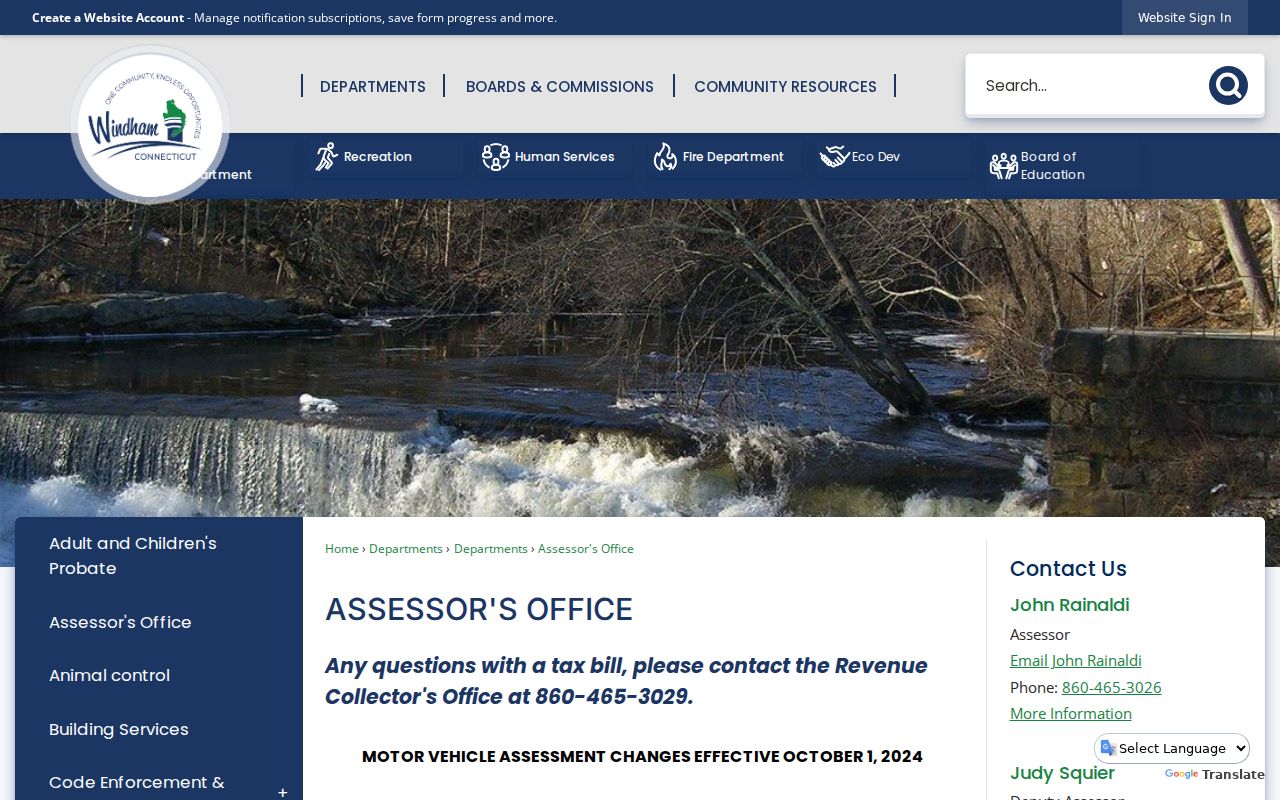Screen dimensions: 1280x800
Task: Open the Departments menu
Action: [x=373, y=87]
